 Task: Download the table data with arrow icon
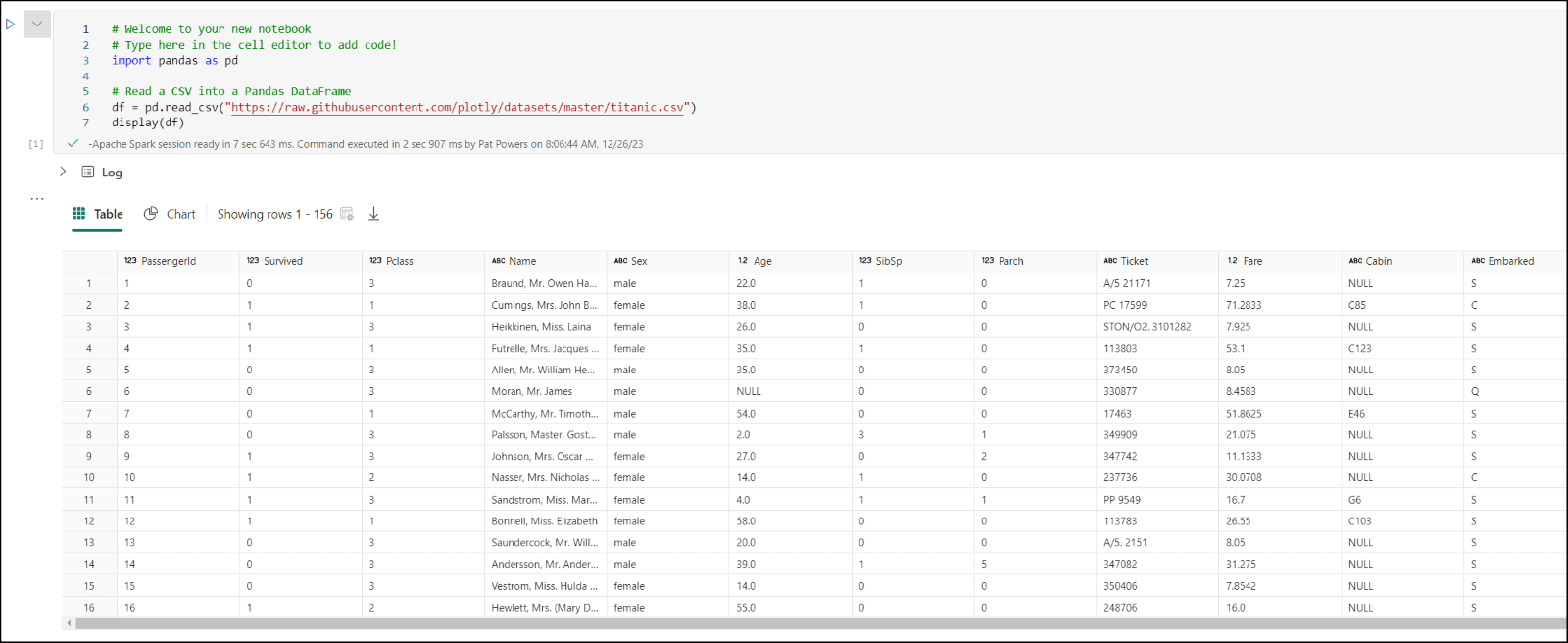373,214
